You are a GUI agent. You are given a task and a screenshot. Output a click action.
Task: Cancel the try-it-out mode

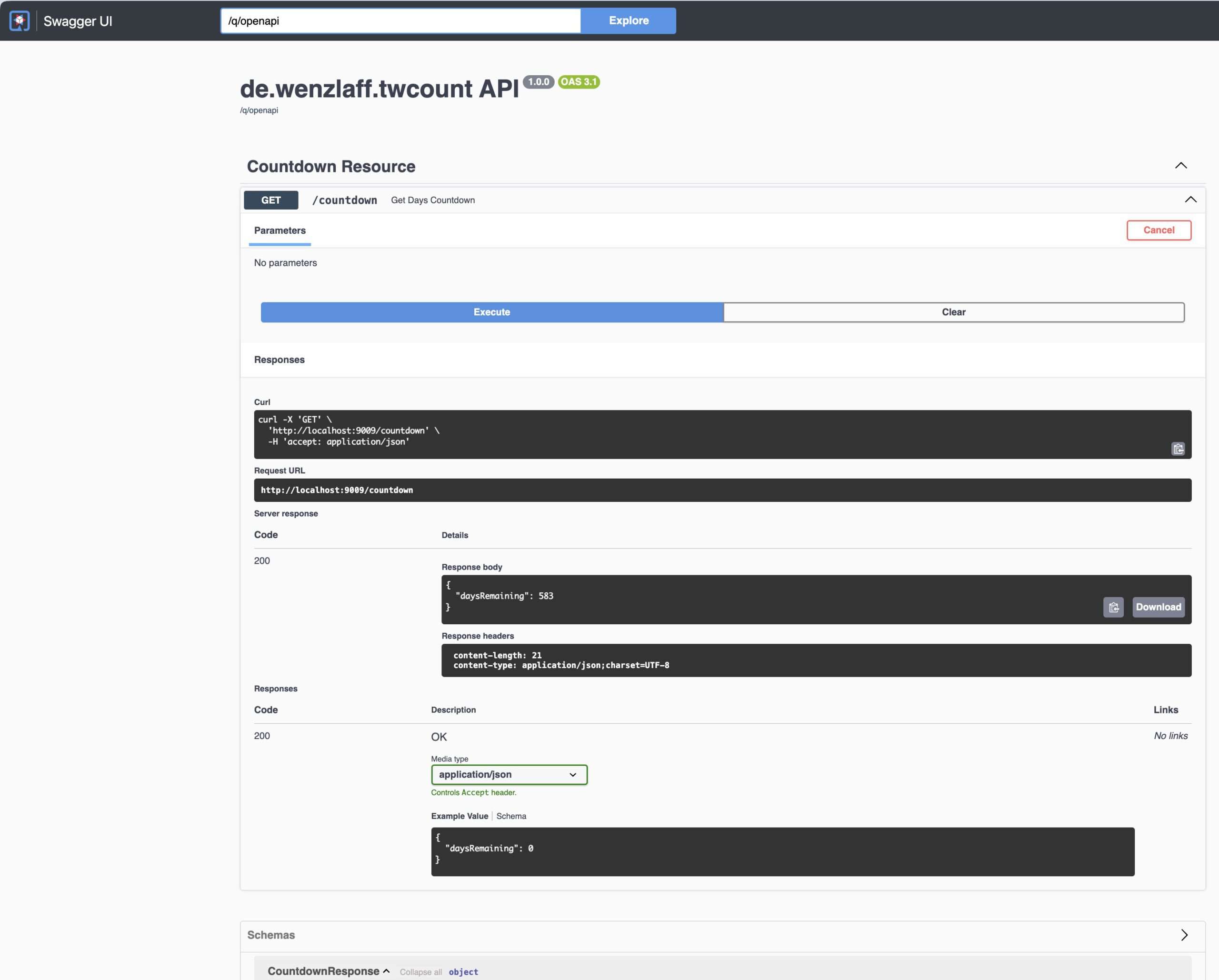[x=1158, y=230]
